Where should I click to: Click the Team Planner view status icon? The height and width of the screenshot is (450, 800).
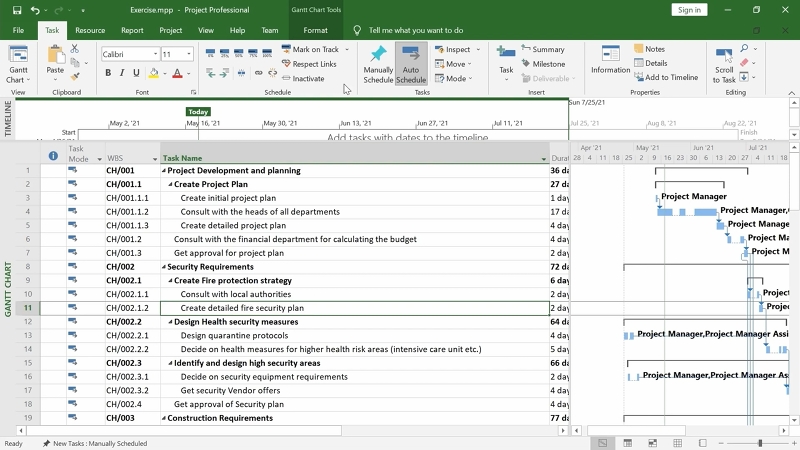click(653, 443)
